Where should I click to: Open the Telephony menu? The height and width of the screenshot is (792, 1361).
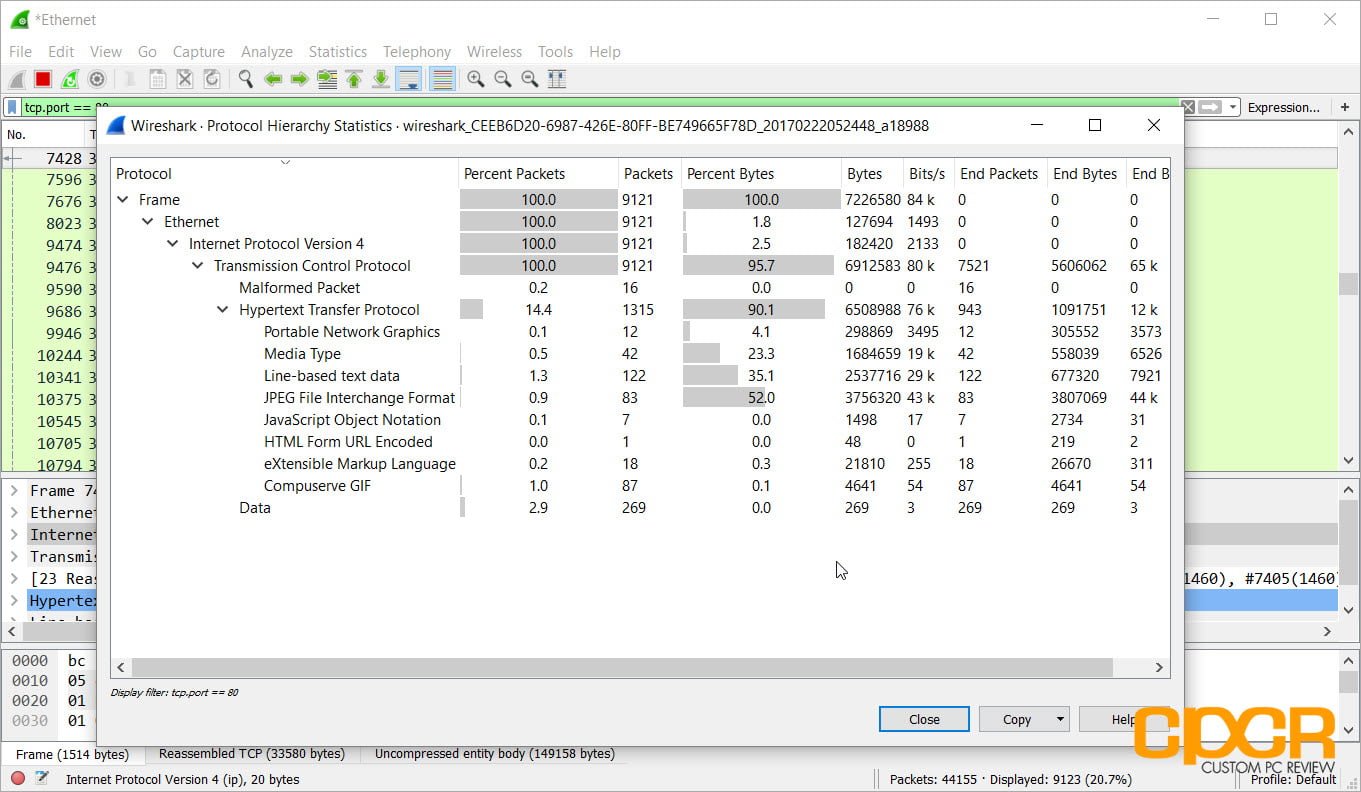416,52
